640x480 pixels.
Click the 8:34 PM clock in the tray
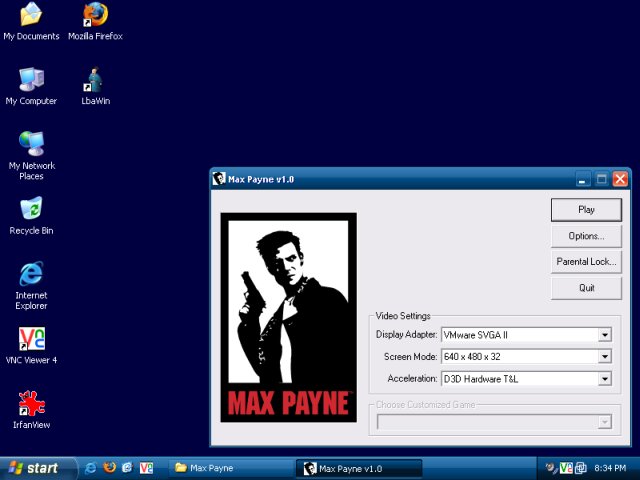(x=610, y=468)
